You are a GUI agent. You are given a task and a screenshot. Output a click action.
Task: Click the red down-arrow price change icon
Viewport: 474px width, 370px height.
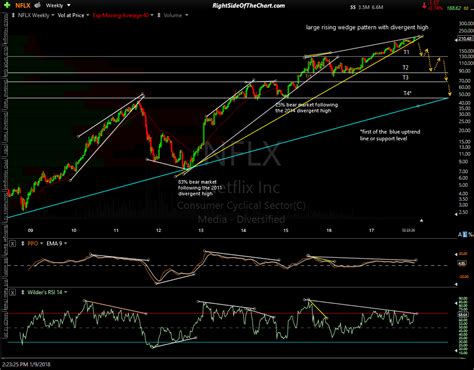tap(424, 5)
